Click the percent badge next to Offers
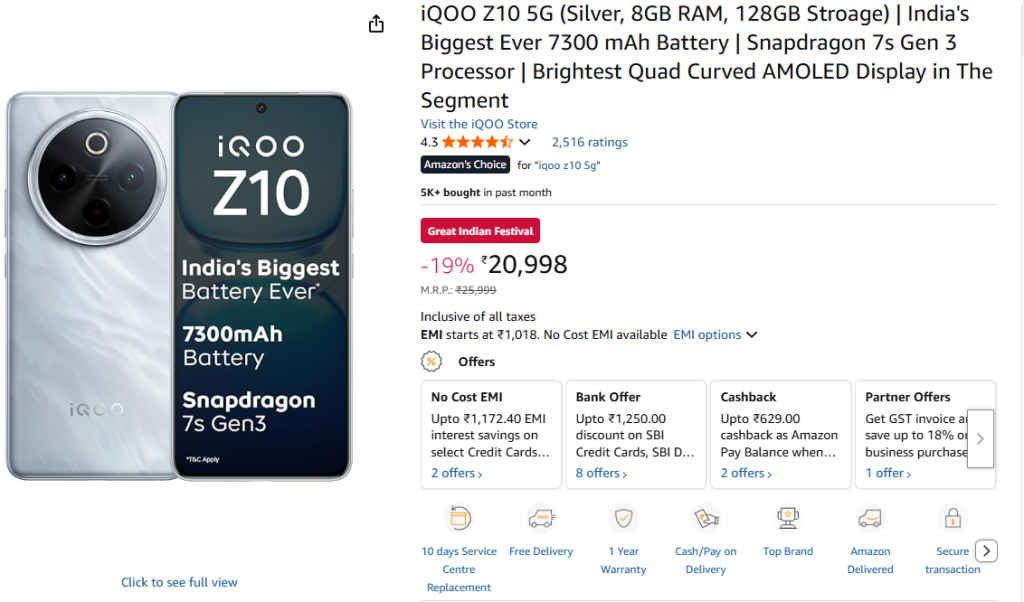This screenshot has height=602, width=1024. (430, 361)
